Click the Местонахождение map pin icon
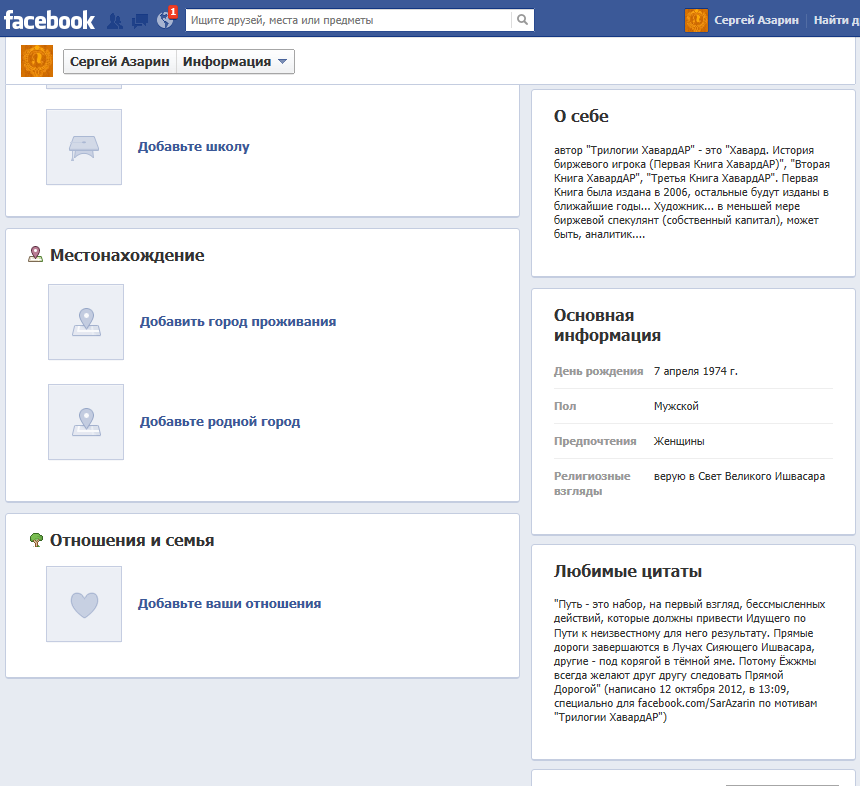 [x=35, y=255]
